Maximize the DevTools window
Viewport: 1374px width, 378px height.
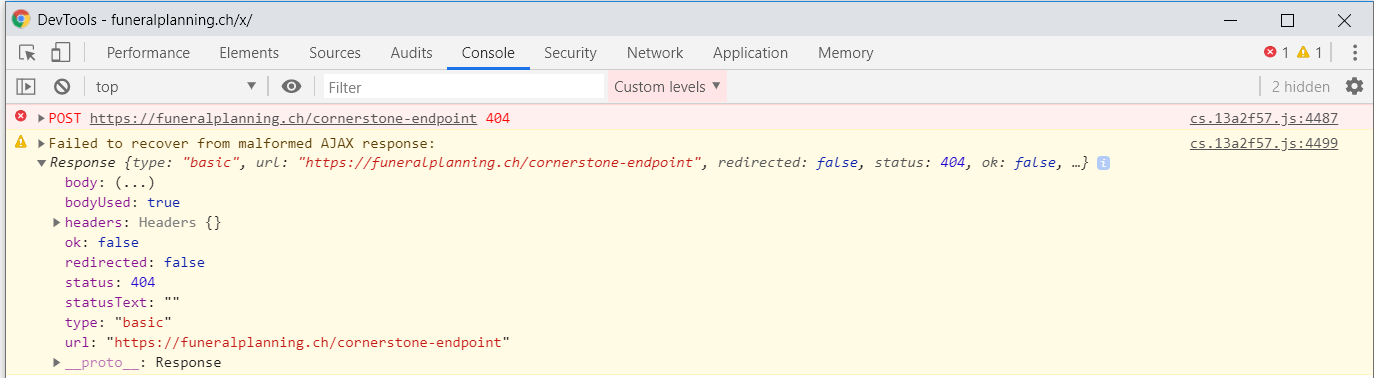1287,20
